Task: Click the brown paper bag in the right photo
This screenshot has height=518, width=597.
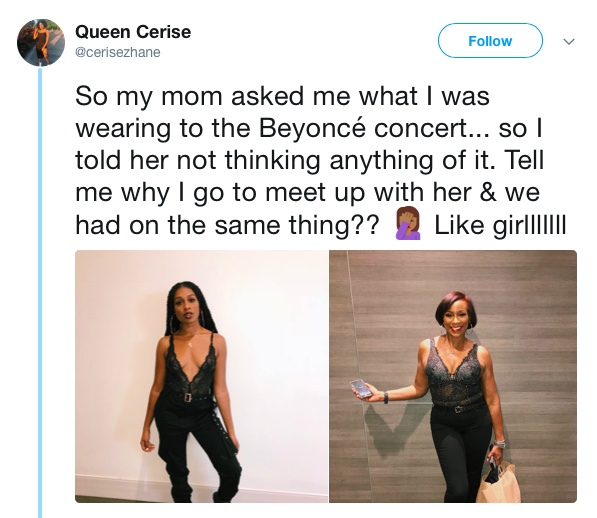Action: pos(498,483)
